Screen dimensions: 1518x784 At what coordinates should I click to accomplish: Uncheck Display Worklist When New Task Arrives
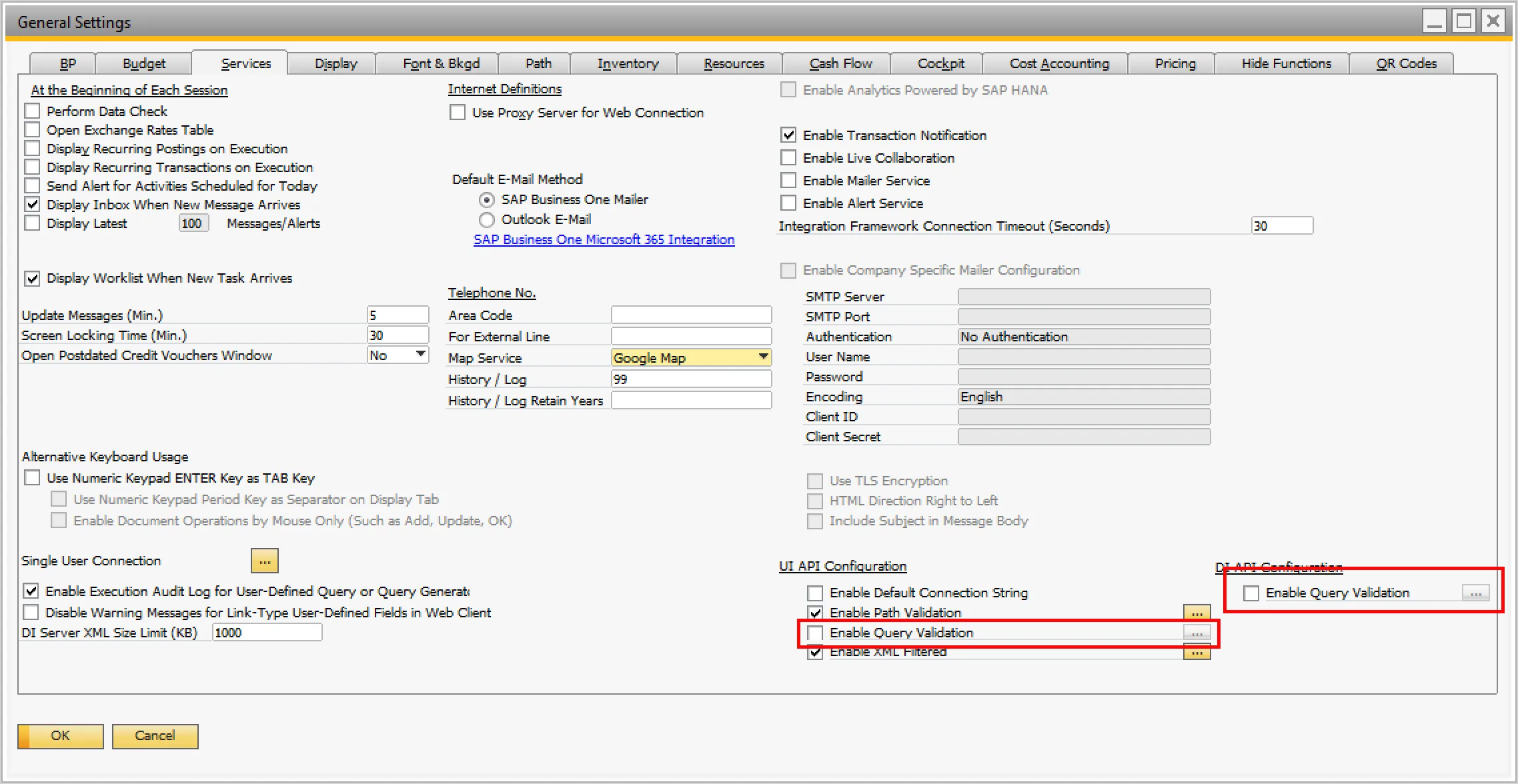click(x=32, y=278)
